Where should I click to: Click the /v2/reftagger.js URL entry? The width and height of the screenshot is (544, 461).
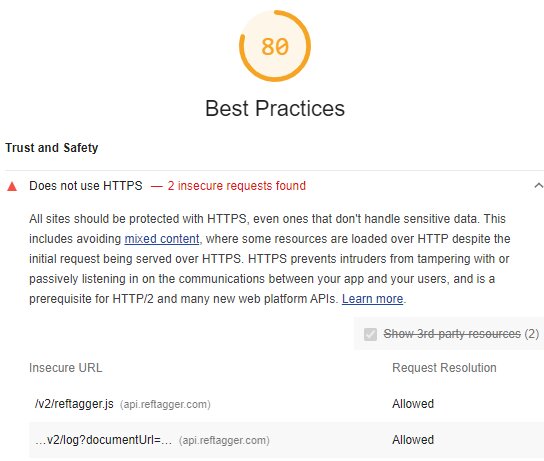(74, 404)
